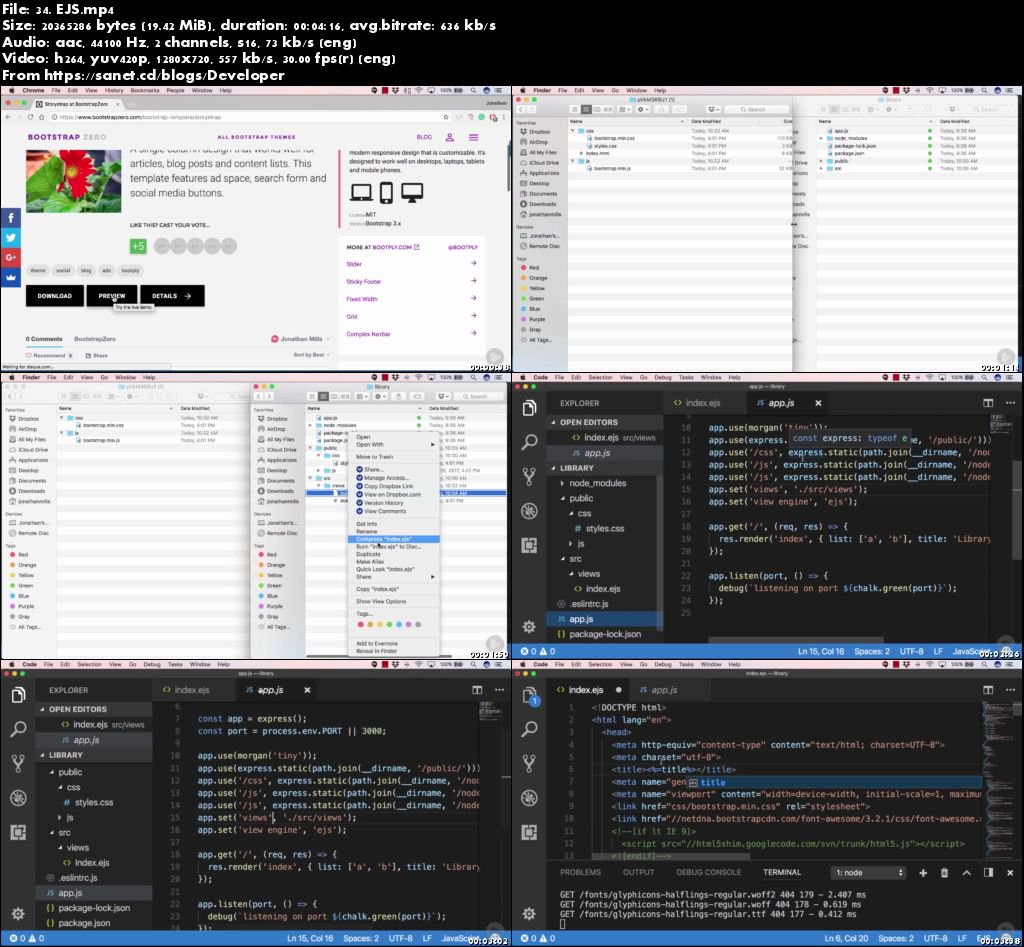Click Chrome's address bar showing bootstrapzero.com

[x=248, y=117]
